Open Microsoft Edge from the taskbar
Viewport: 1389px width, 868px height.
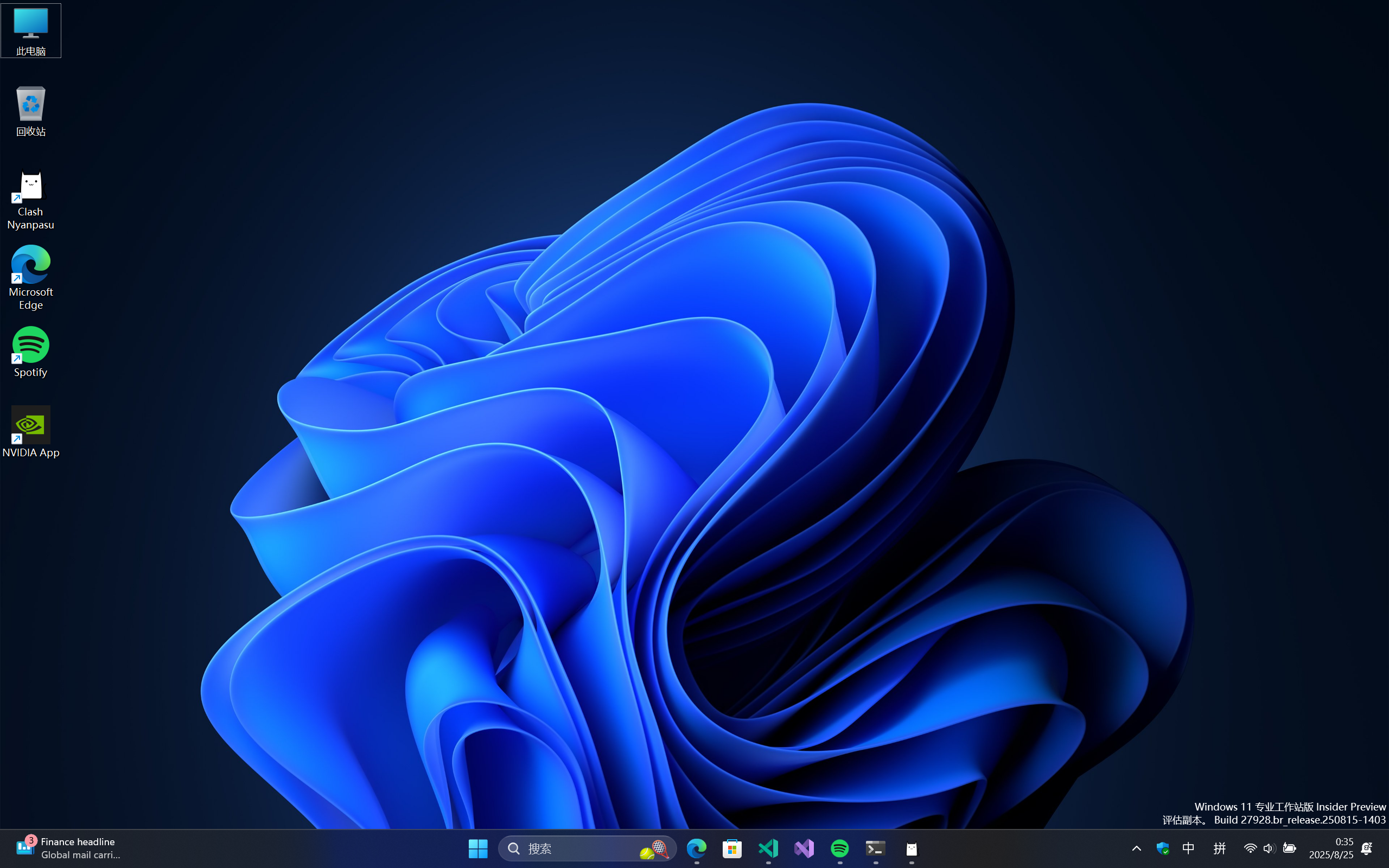pos(696,848)
